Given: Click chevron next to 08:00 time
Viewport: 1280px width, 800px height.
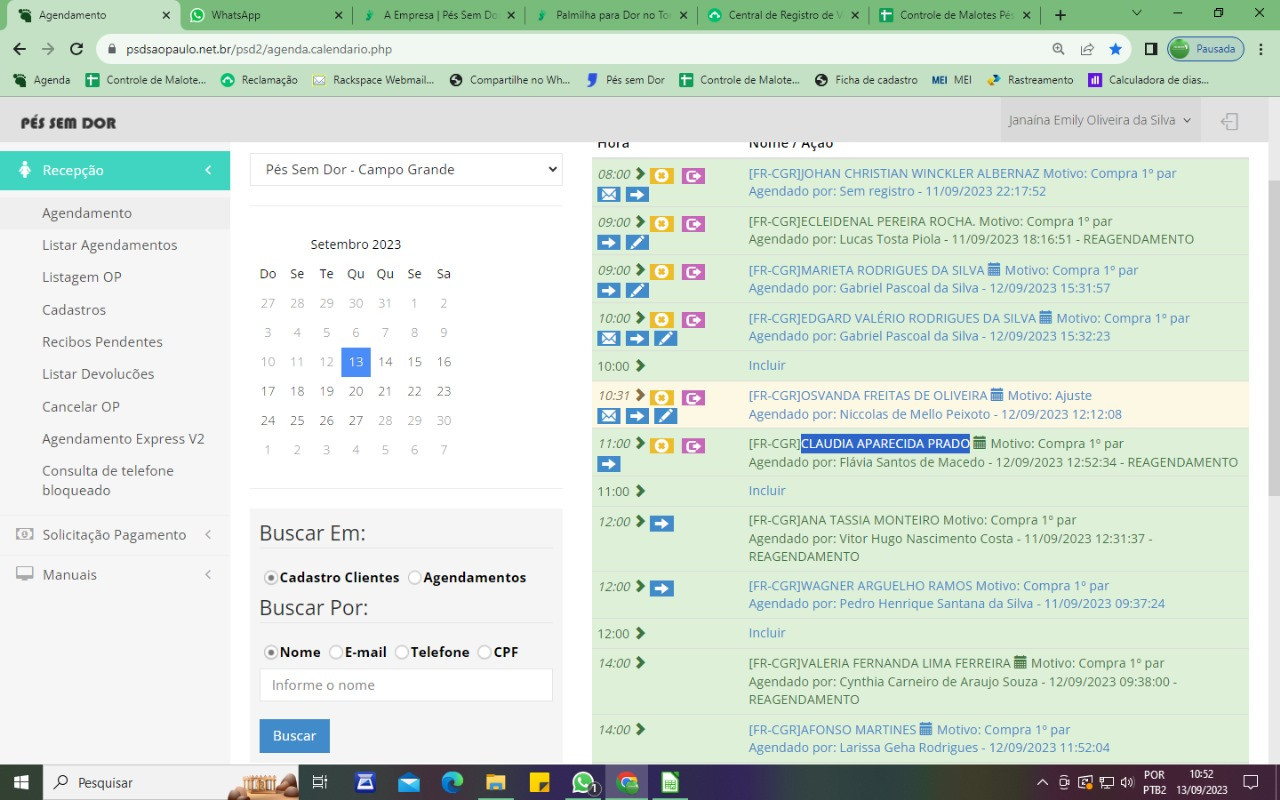Looking at the screenshot, I should click(x=641, y=174).
